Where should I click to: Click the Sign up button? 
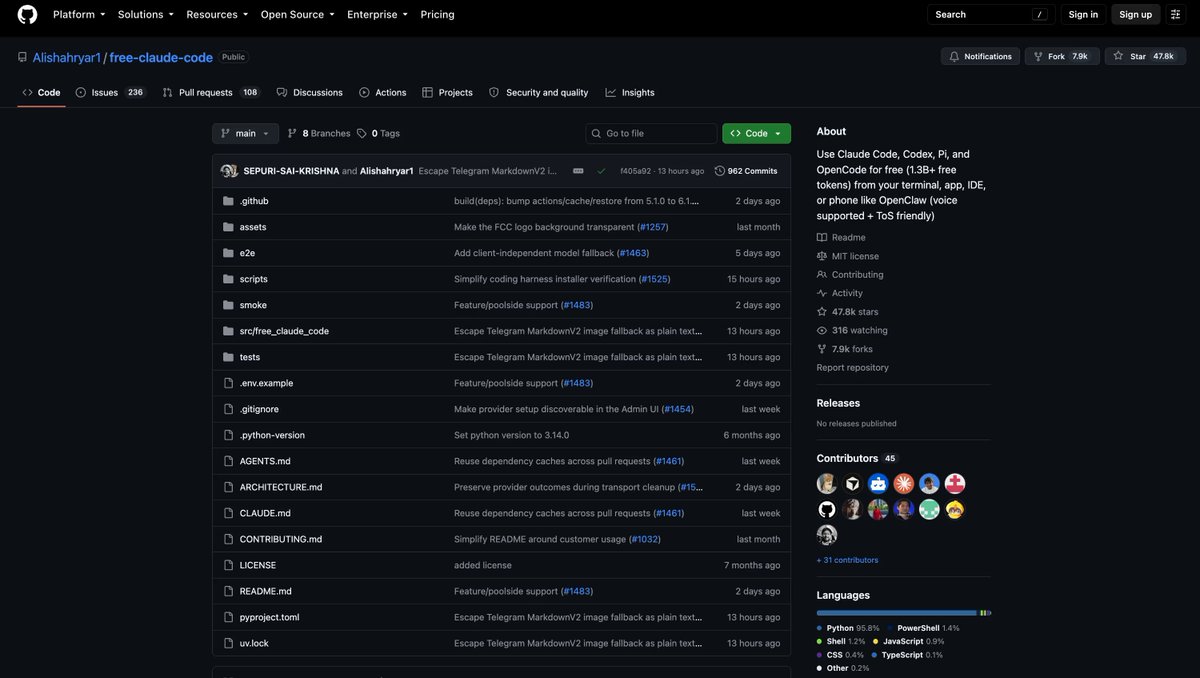(1135, 14)
